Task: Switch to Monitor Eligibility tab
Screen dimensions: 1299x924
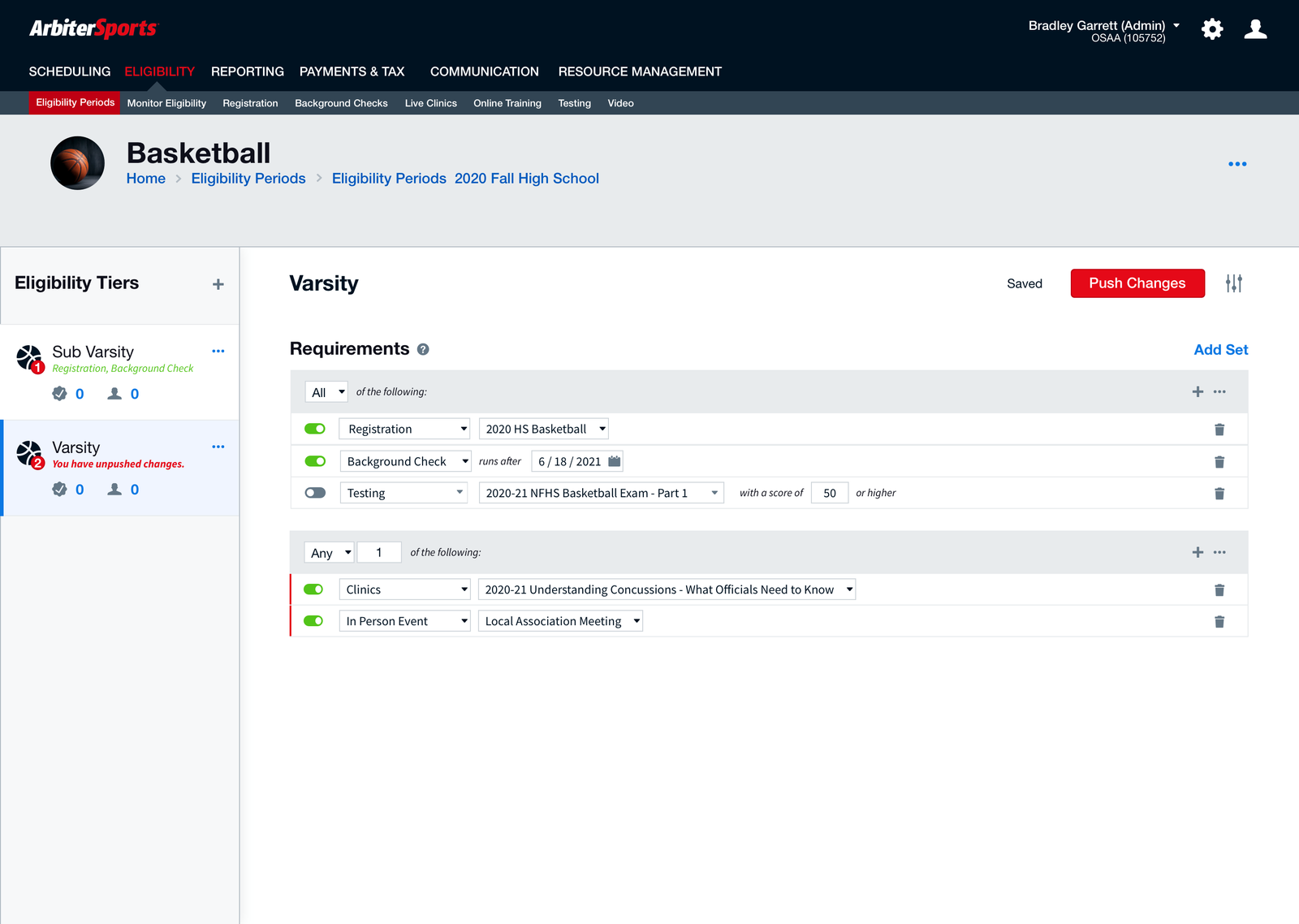Action: [x=166, y=103]
